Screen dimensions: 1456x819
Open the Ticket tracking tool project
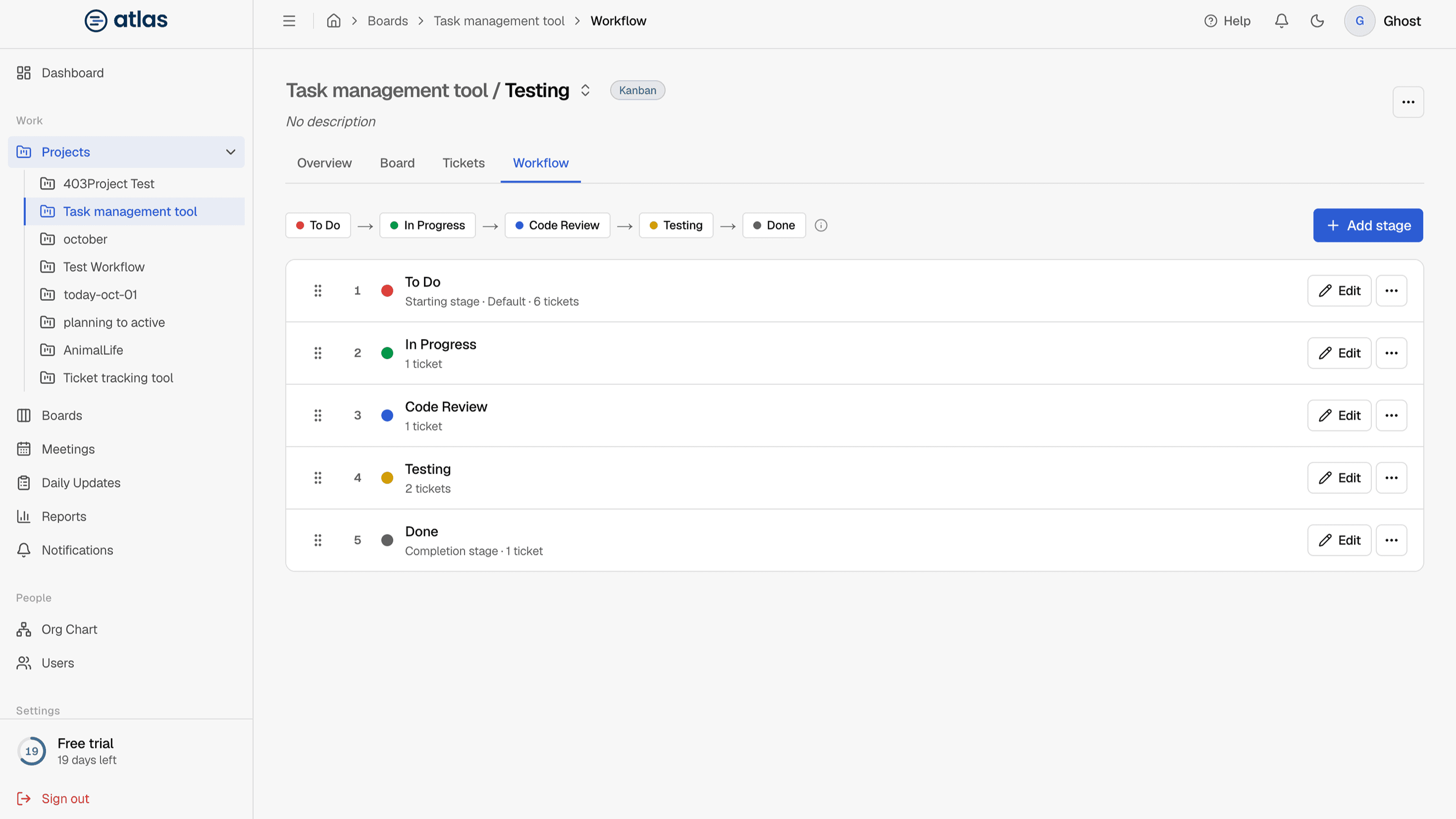136,378
